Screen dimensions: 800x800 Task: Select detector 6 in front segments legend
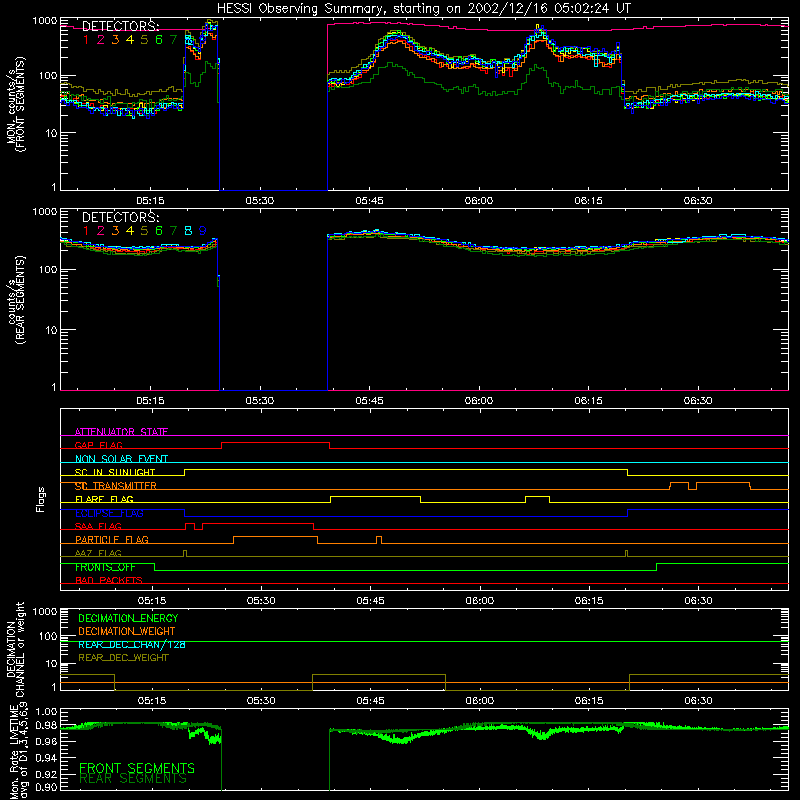[x=159, y=40]
